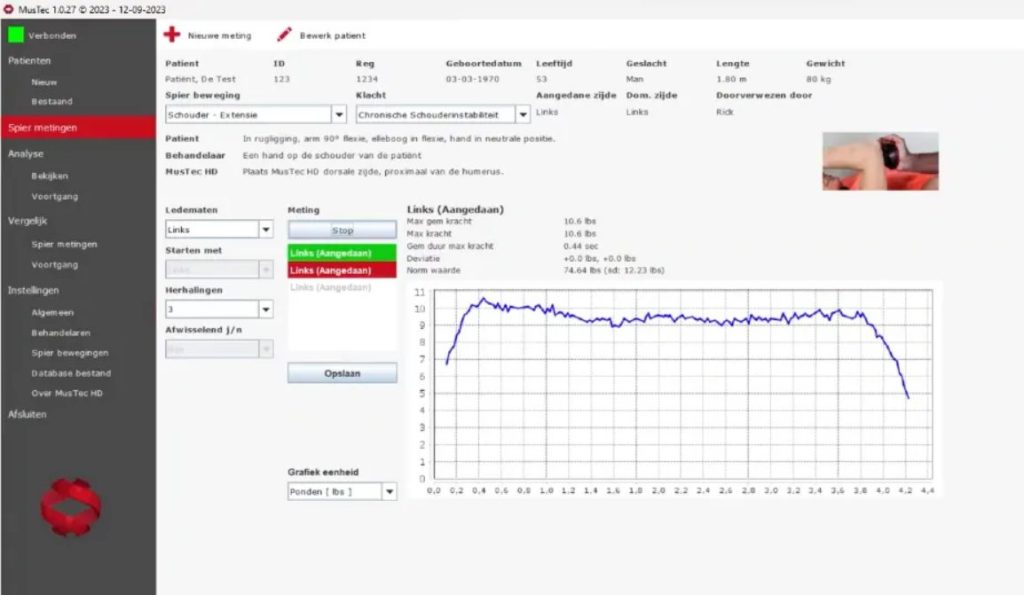Click Deviatie value +0.0 lbs
The height and width of the screenshot is (595, 1024).
point(600,259)
